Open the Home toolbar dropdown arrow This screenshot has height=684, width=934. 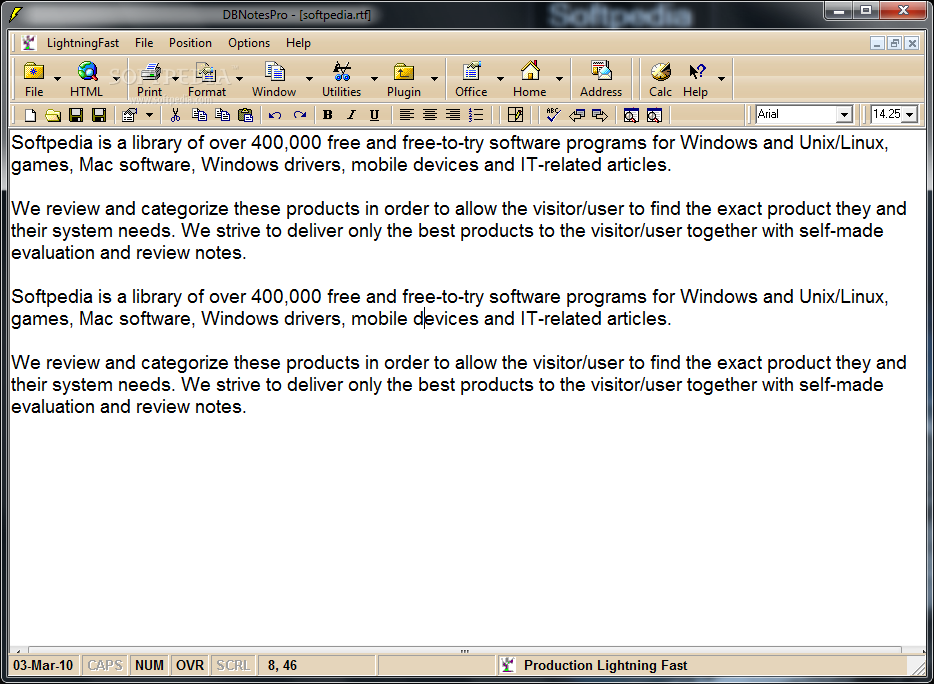point(559,79)
